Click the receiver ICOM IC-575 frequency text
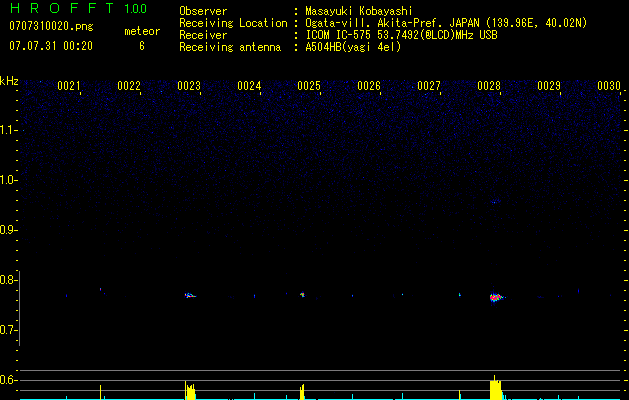The image size is (629, 400). (401, 35)
